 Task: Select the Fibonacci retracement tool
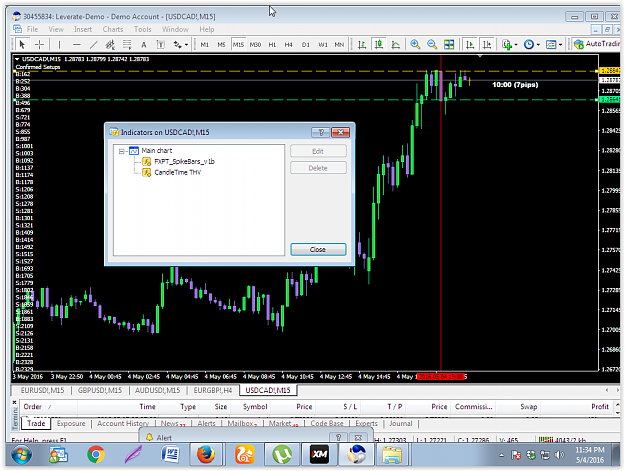click(127, 44)
